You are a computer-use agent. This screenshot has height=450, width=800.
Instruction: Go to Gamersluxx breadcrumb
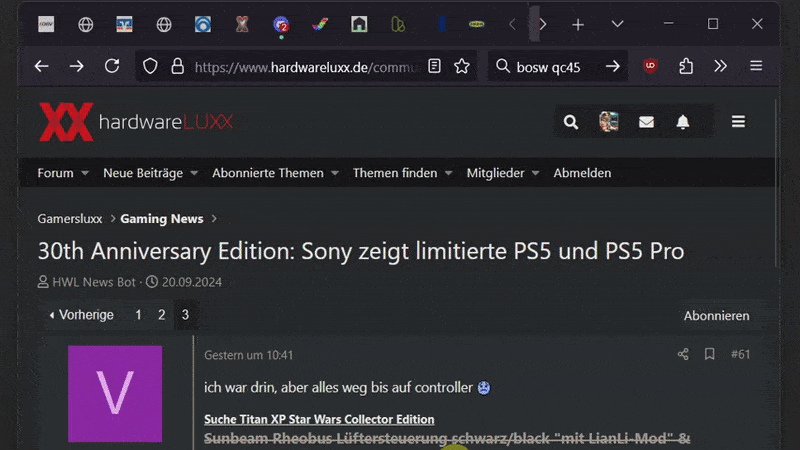pos(70,219)
